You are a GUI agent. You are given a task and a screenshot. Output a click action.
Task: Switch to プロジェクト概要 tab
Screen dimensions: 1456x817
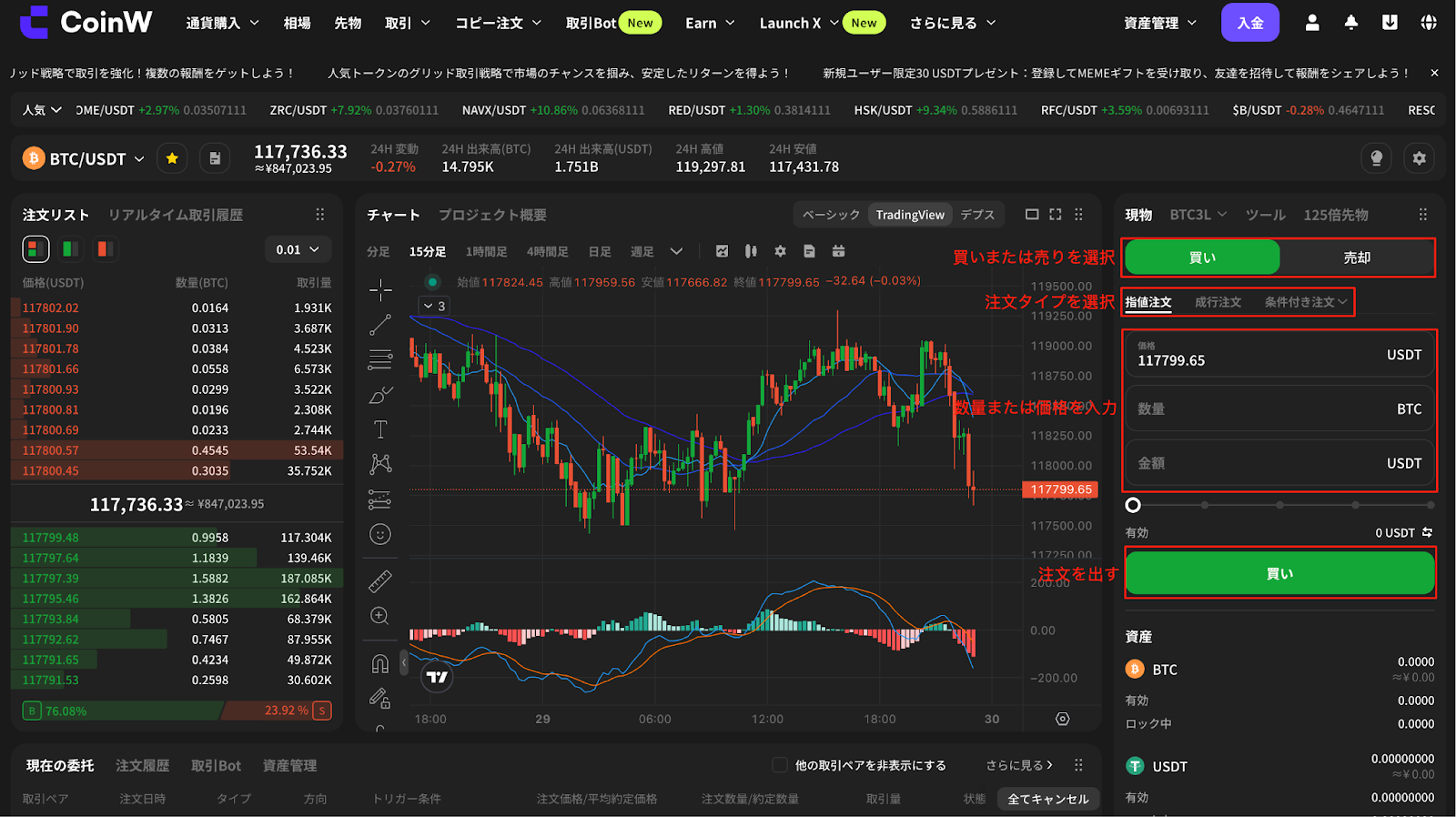point(492,215)
